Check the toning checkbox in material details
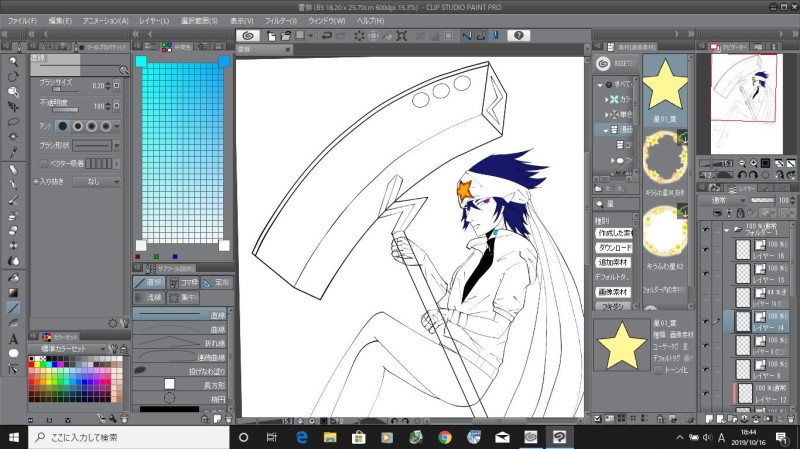The height and width of the screenshot is (449, 800). [x=658, y=370]
